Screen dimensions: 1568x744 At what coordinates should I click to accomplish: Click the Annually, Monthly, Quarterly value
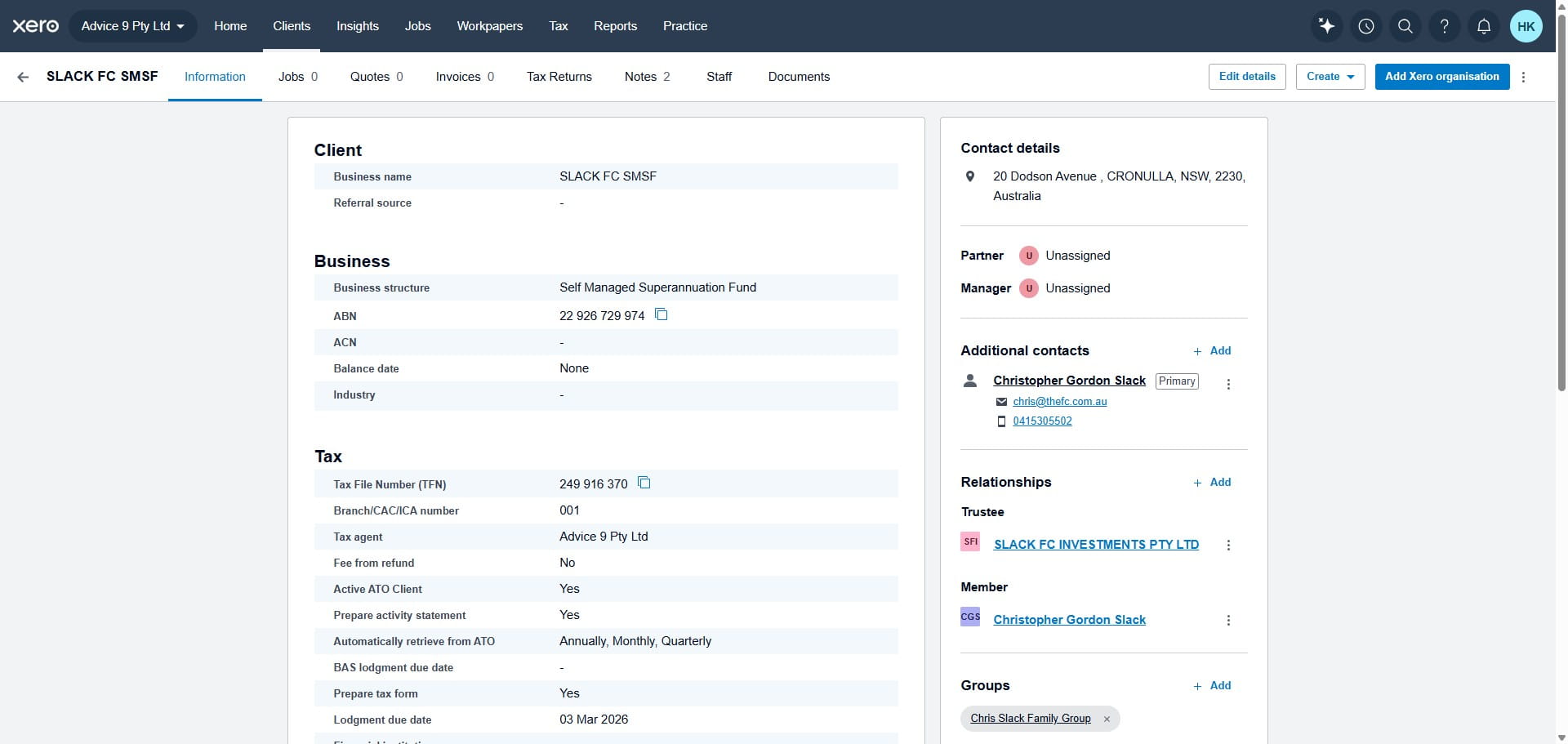tap(635, 641)
